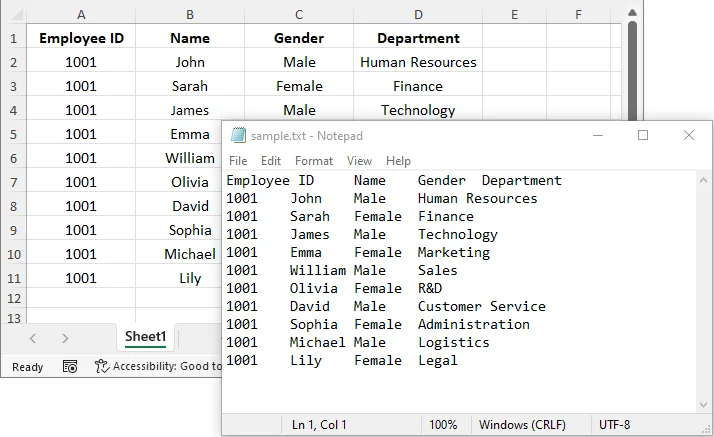714x437 pixels.
Task: Select row 12 header in Excel
Action: click(x=14, y=299)
